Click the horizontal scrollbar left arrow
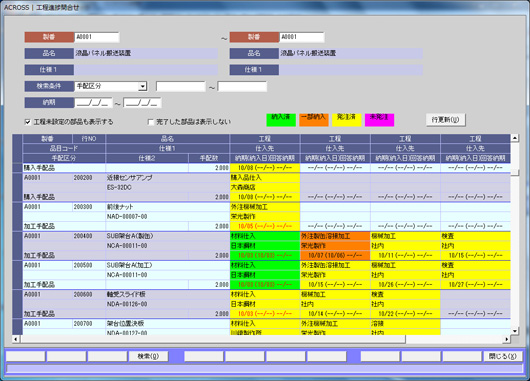 click(16, 339)
